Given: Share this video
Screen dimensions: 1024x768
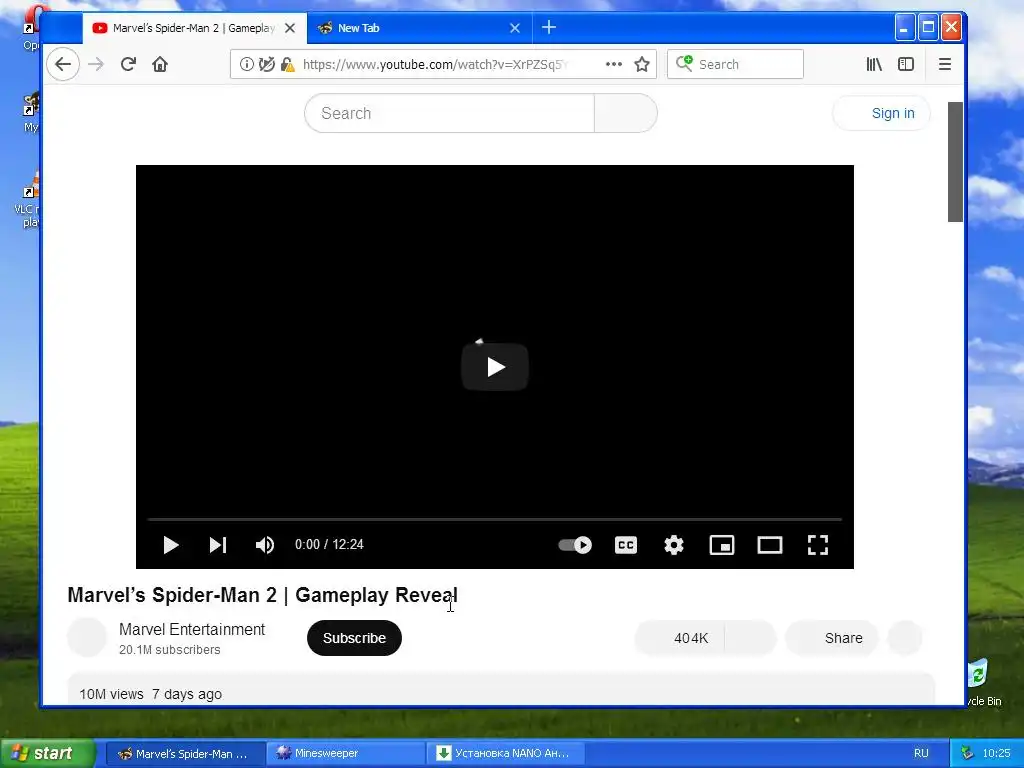Looking at the screenshot, I should 832,638.
